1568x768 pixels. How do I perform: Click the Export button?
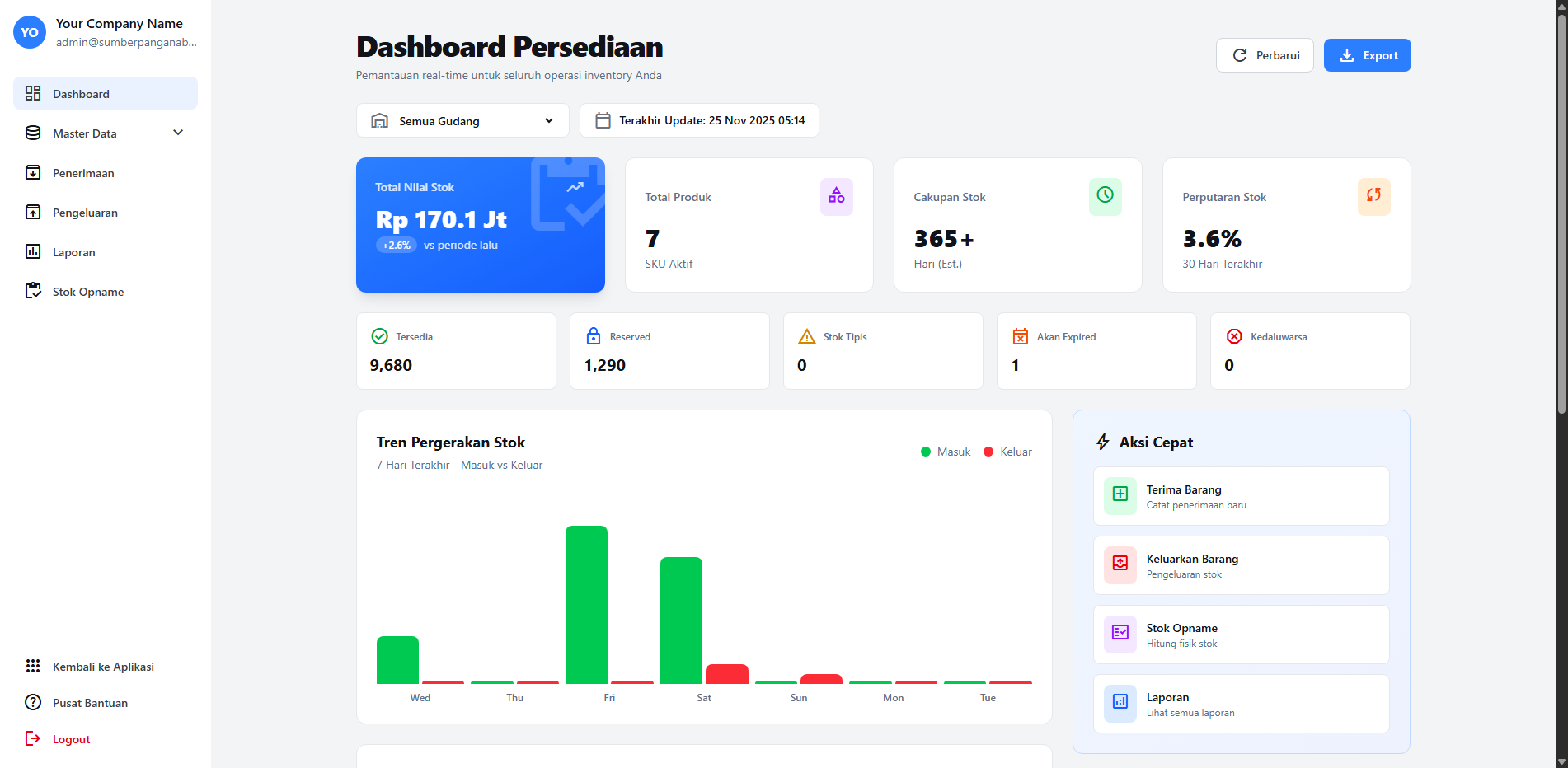[1367, 54]
